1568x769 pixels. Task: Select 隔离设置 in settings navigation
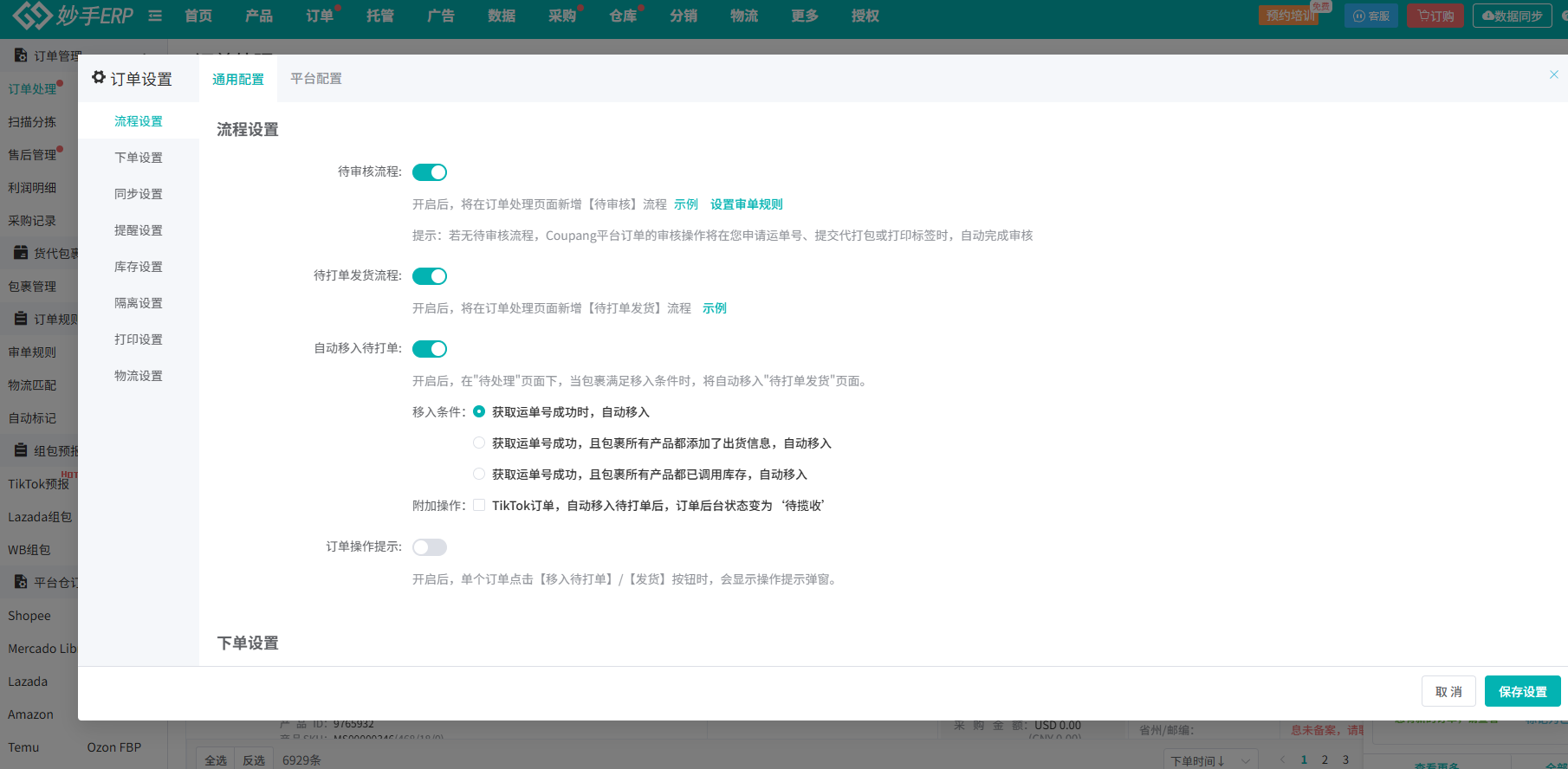point(139,303)
